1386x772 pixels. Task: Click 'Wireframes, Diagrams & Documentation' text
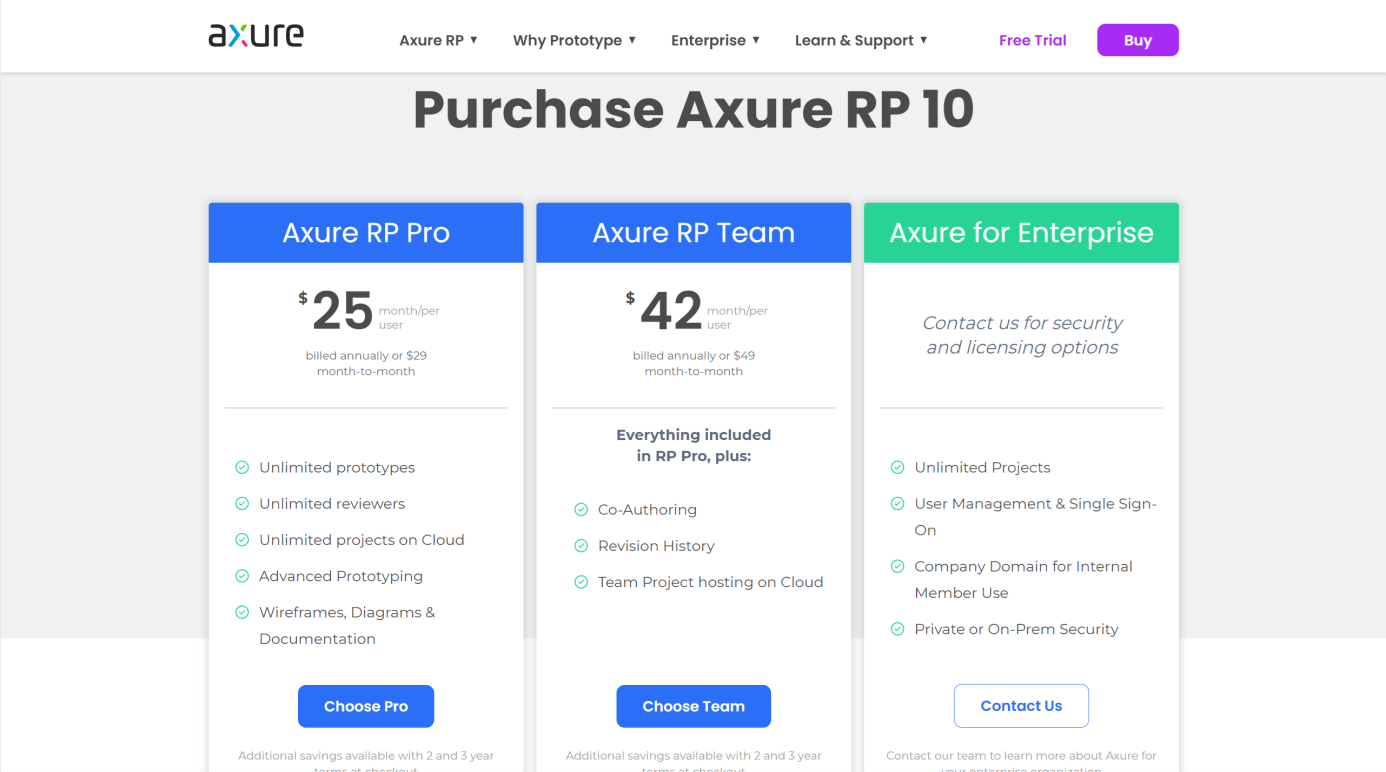(347, 625)
